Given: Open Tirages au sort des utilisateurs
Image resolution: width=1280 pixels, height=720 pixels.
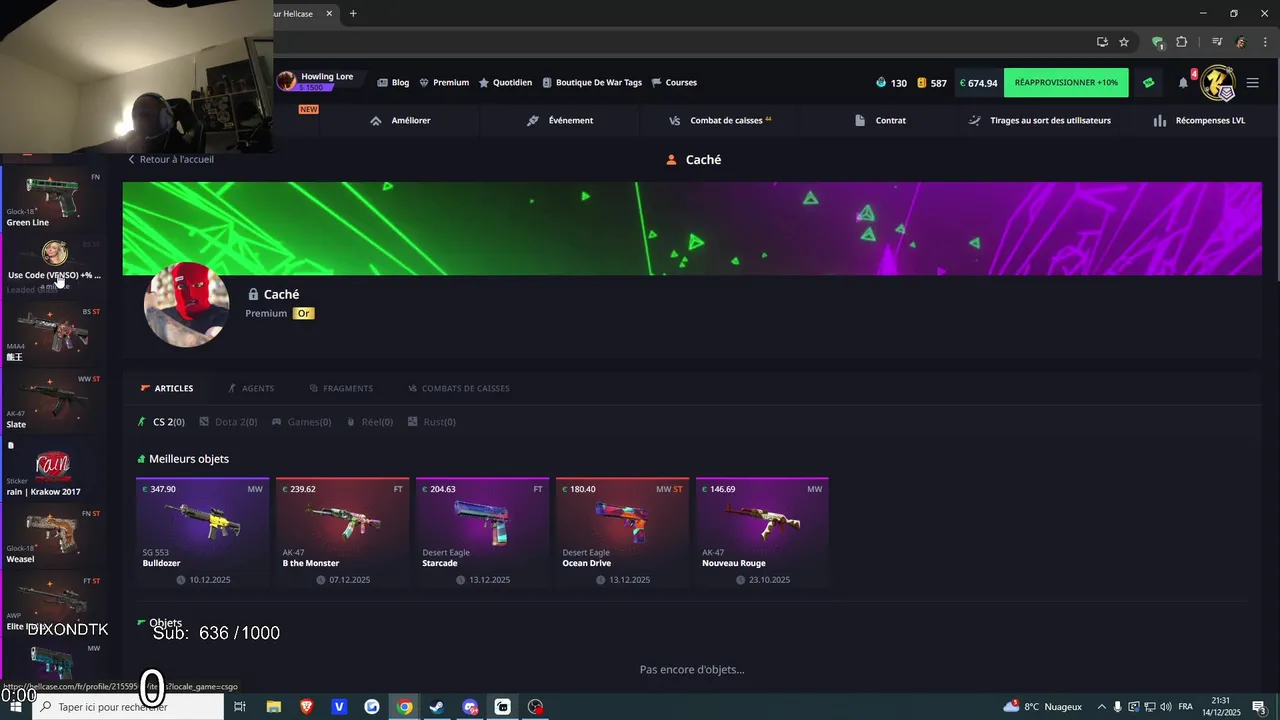Looking at the screenshot, I should pos(1040,120).
